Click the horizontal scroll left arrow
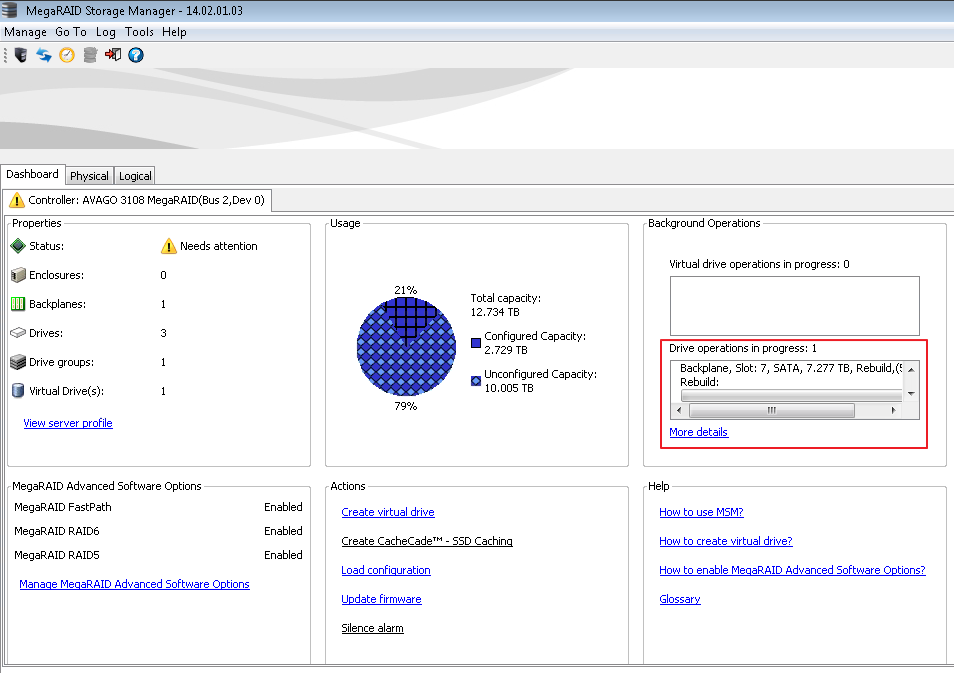Viewport: 954px width, 673px height. click(680, 411)
